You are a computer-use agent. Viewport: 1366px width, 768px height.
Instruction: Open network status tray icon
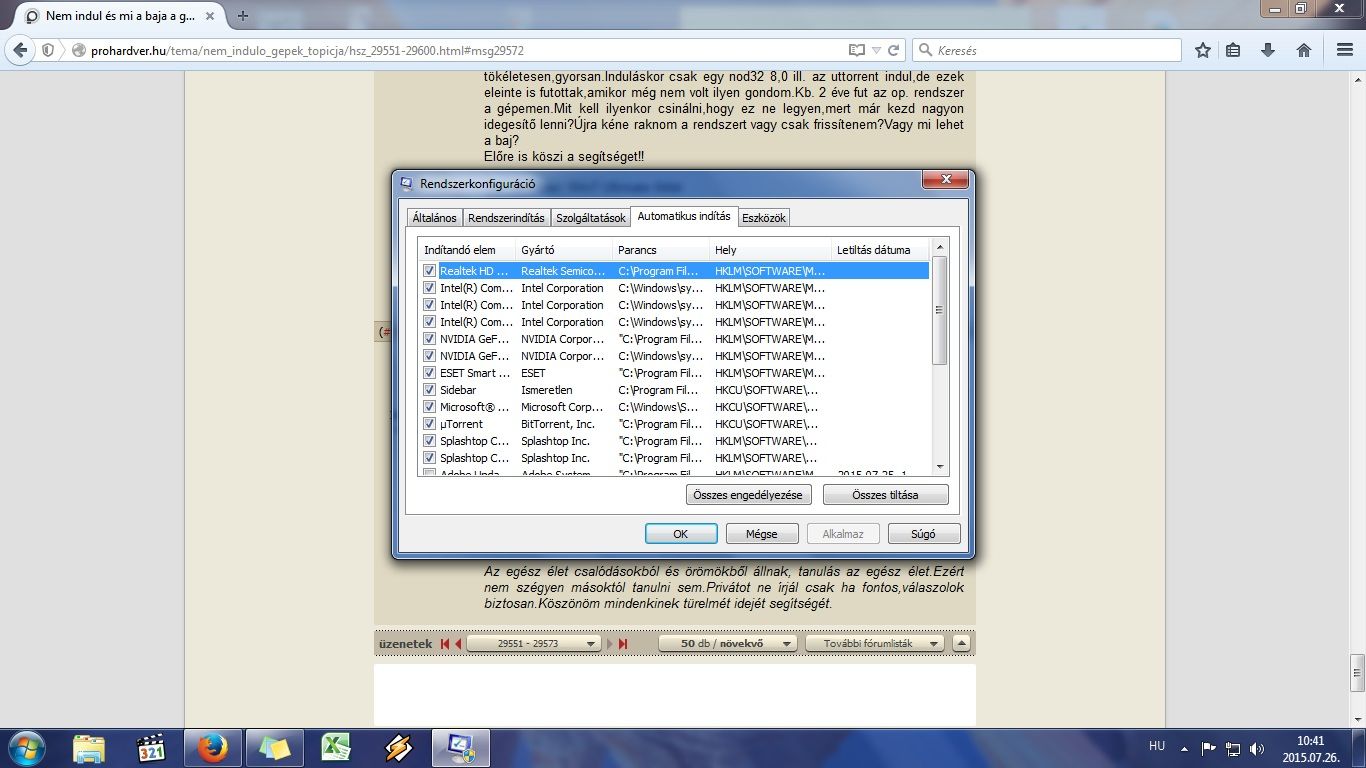(x=1233, y=748)
